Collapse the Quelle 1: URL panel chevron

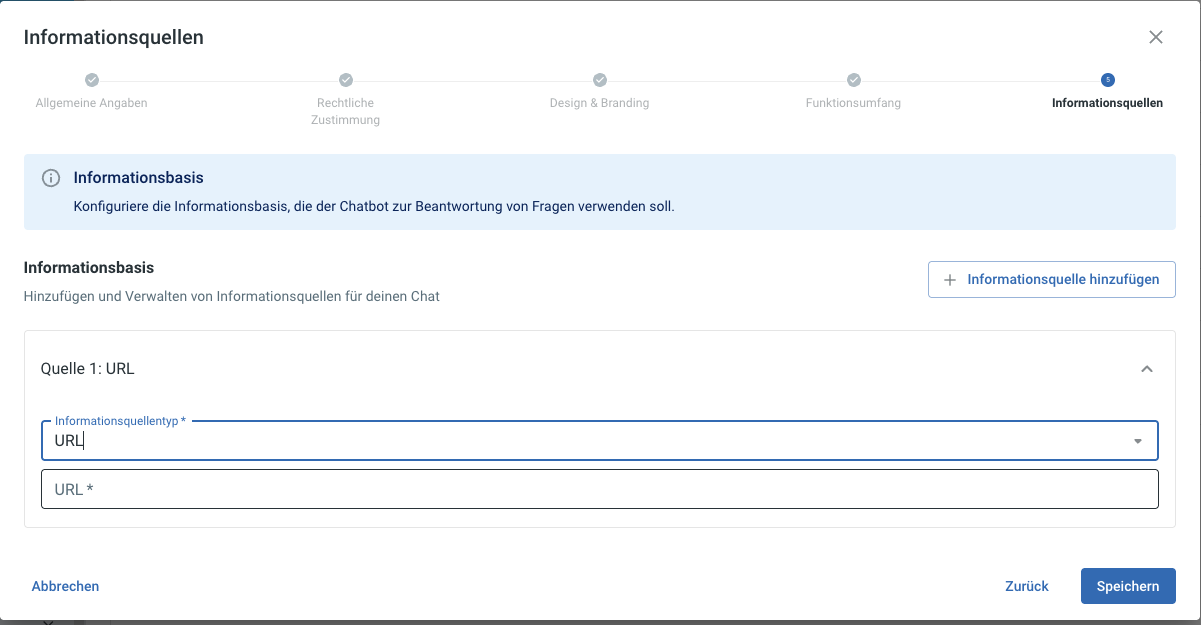1147,369
